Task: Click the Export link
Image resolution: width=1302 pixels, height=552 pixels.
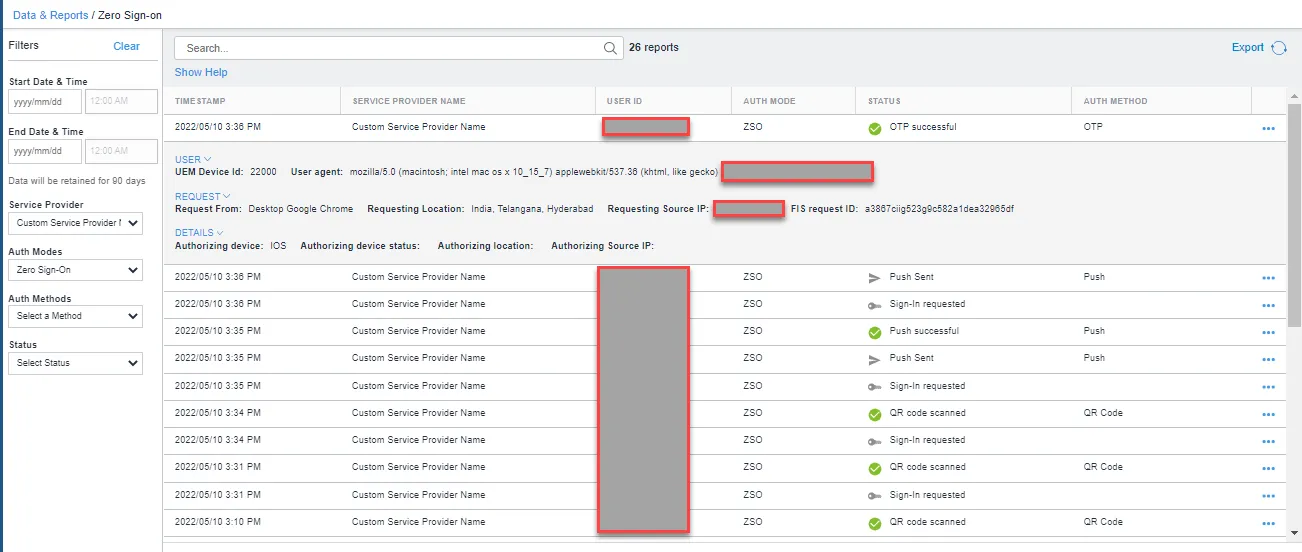Action: coord(1248,47)
